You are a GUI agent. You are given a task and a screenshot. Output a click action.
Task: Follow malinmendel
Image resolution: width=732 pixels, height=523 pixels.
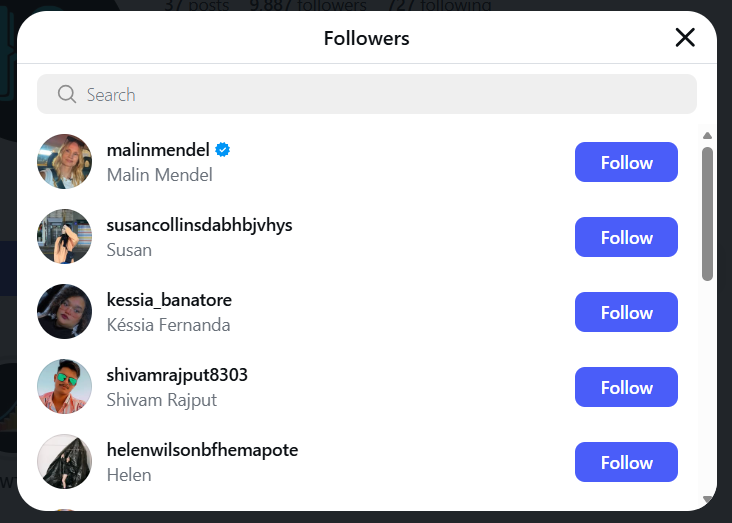[626, 162]
